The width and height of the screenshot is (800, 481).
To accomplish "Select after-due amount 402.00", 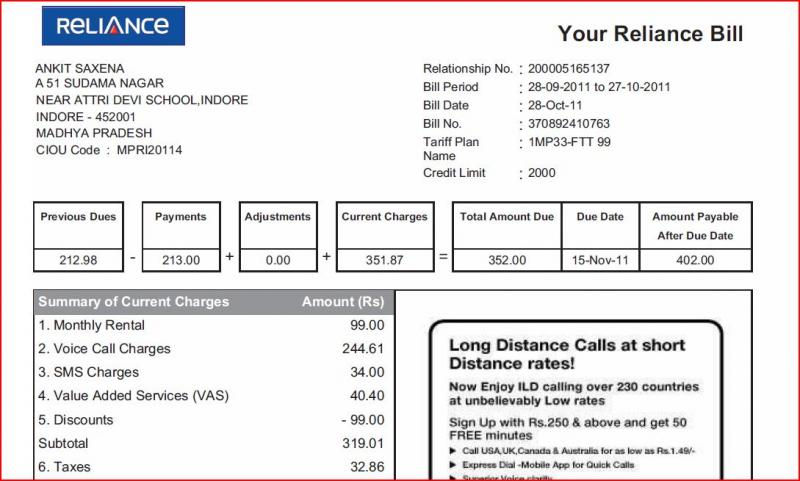I will pos(695,260).
